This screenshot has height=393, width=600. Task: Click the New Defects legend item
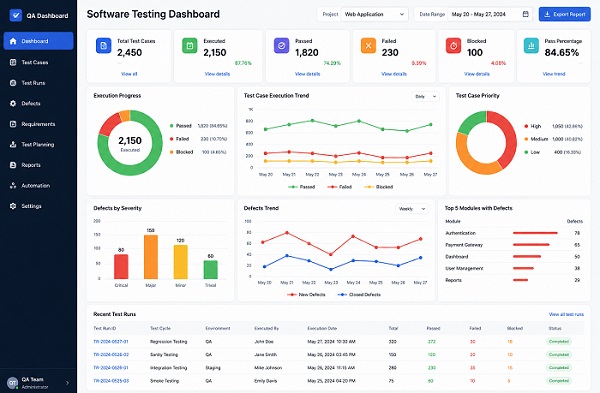306,294
